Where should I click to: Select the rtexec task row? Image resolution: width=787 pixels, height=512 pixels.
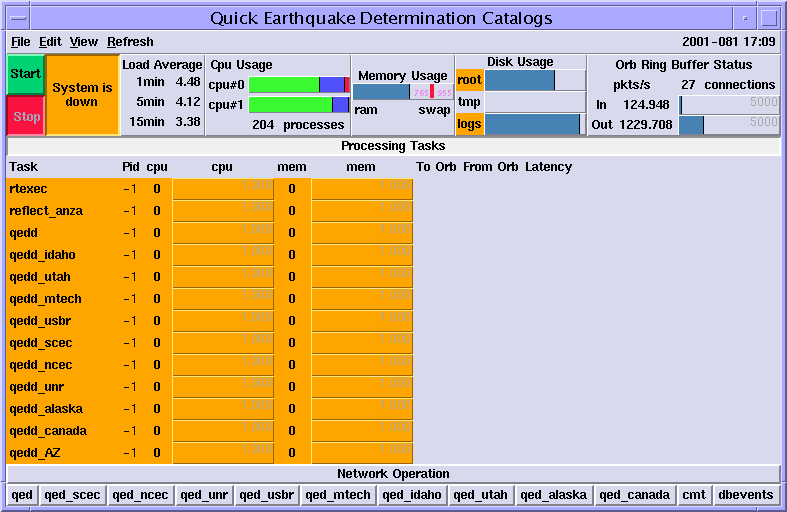coord(210,189)
